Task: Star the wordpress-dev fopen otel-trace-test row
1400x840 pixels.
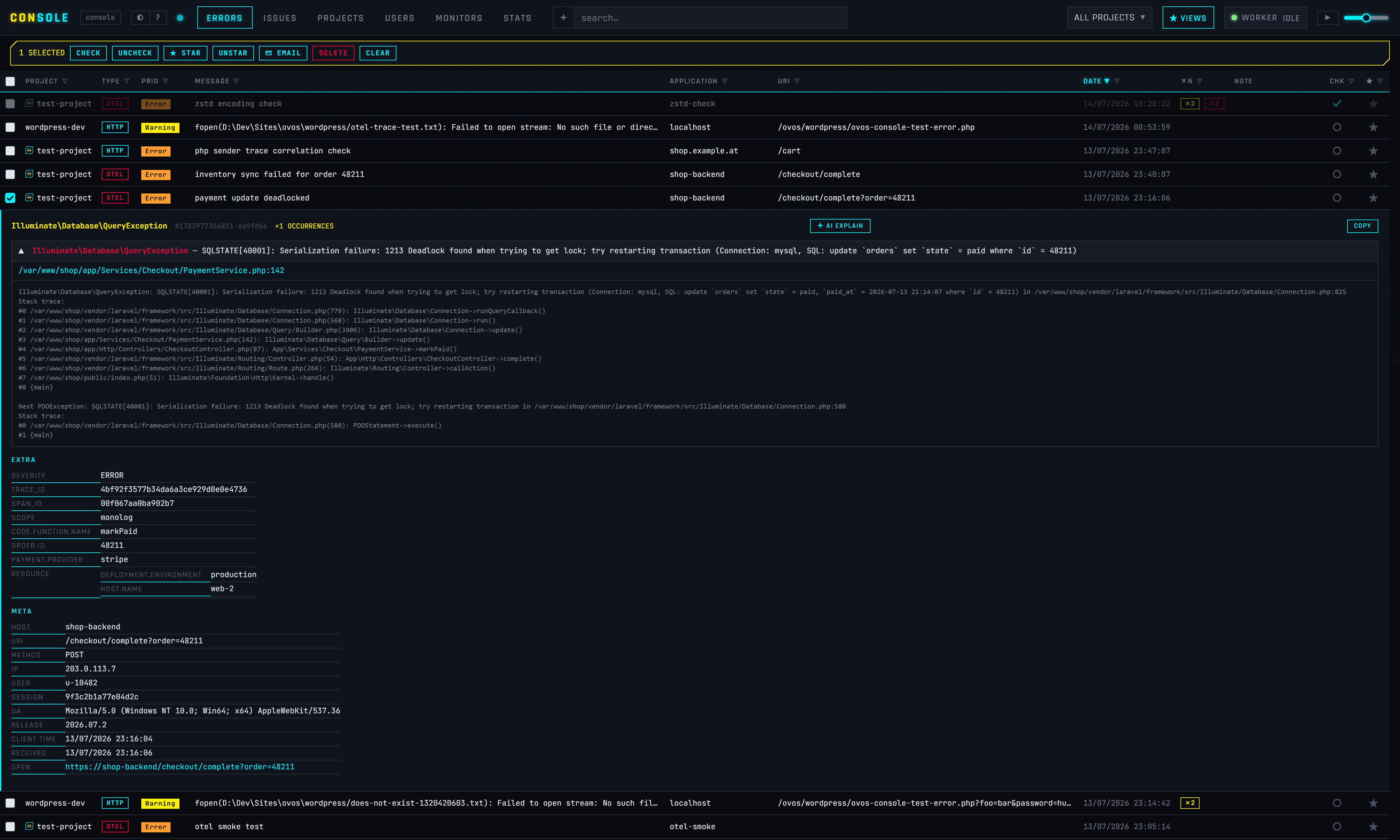Action: tap(1373, 127)
